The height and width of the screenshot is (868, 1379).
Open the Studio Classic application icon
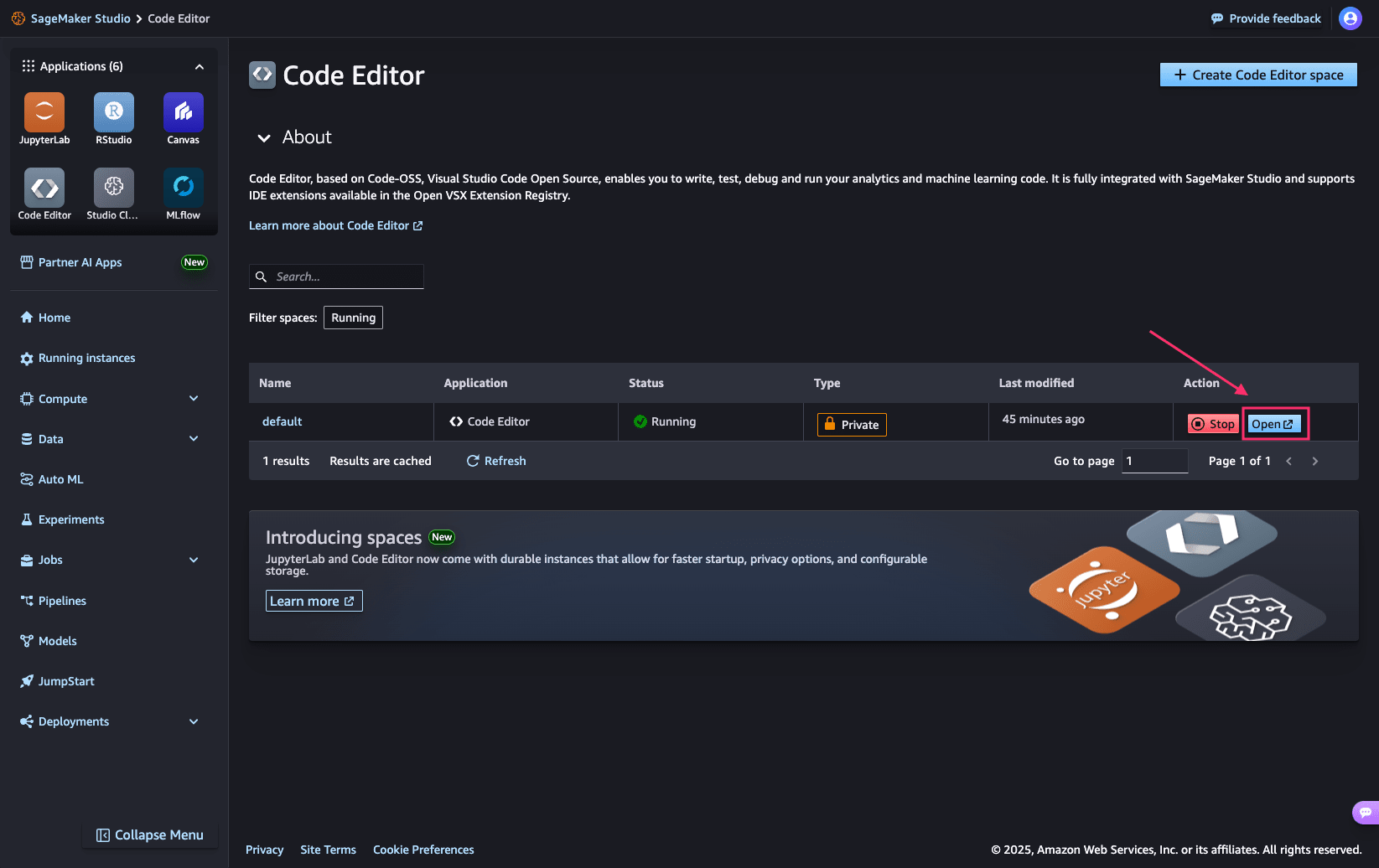pos(114,188)
